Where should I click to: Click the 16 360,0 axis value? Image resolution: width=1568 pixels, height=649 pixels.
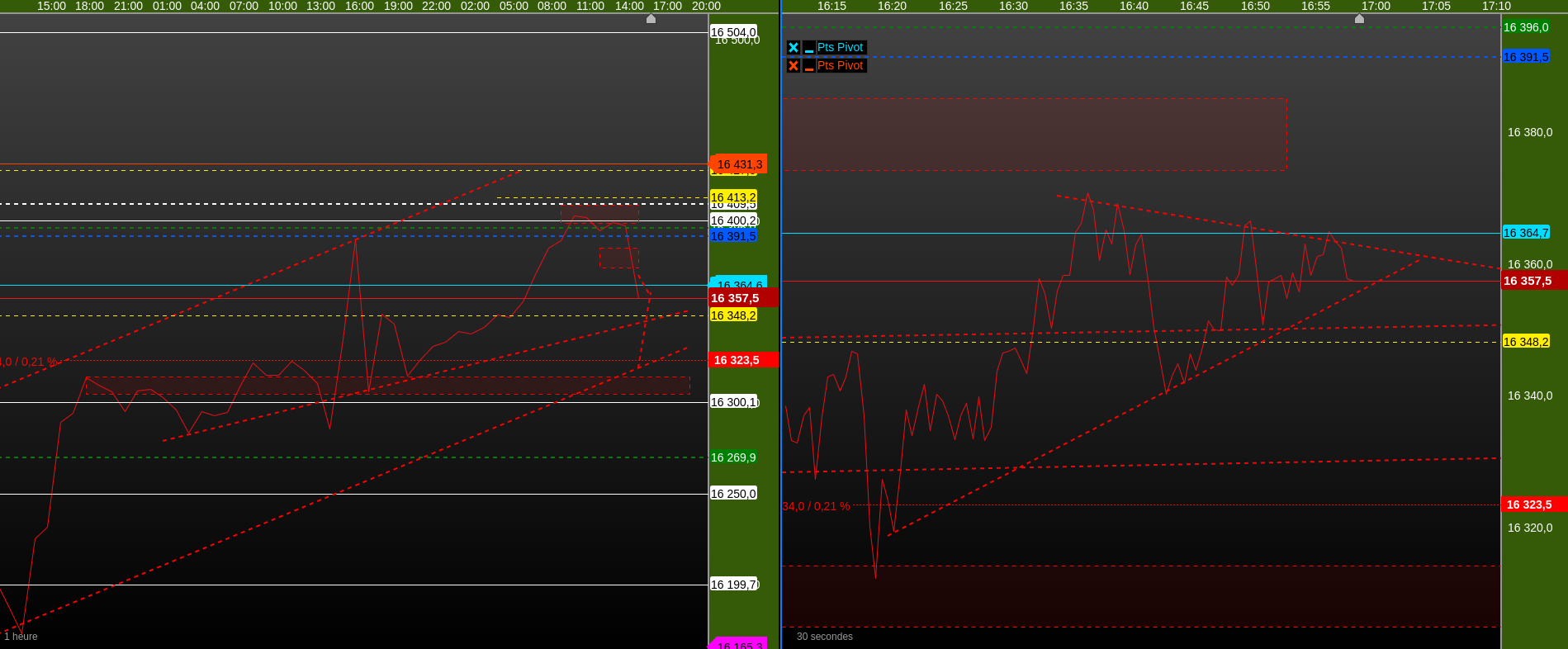pyautogui.click(x=1530, y=264)
